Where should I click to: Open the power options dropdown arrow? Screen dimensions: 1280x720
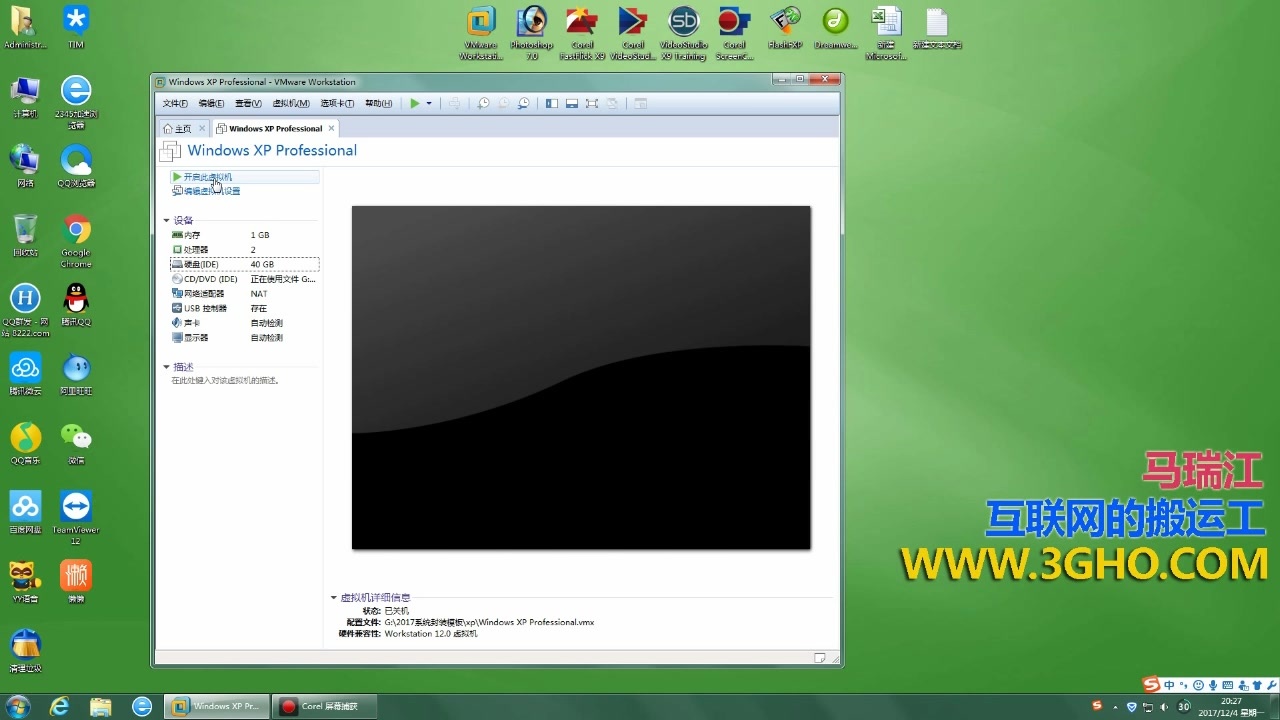click(429, 103)
